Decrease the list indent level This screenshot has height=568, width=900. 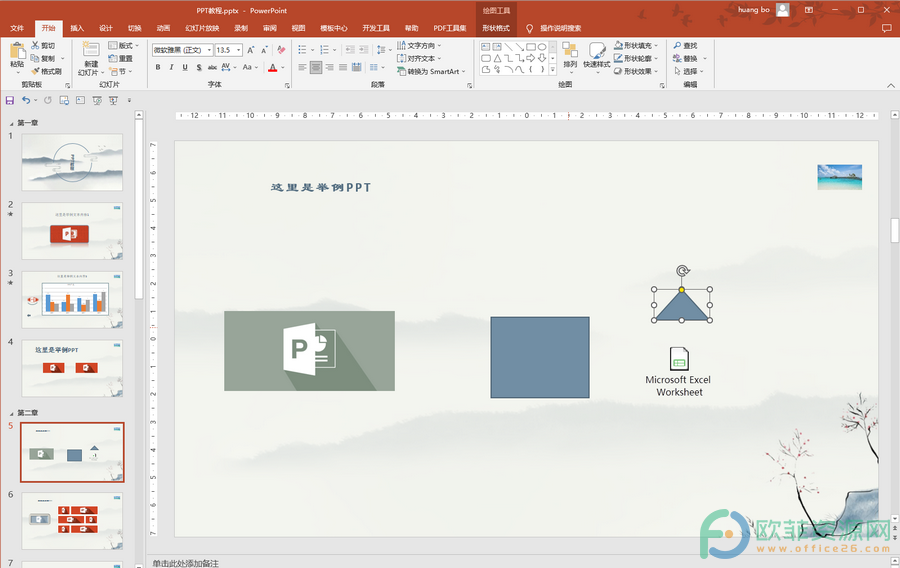(350, 50)
